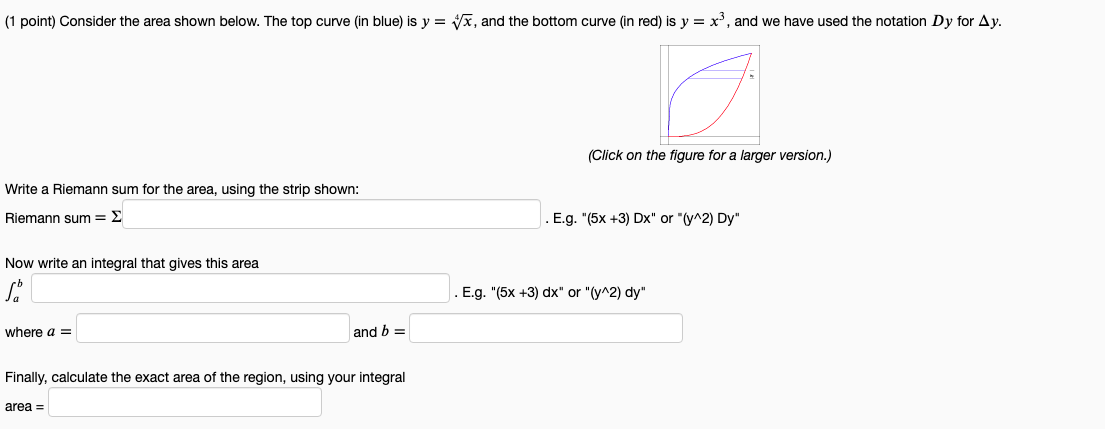Click 'Now write an integral' instruction text

[x=131, y=263]
